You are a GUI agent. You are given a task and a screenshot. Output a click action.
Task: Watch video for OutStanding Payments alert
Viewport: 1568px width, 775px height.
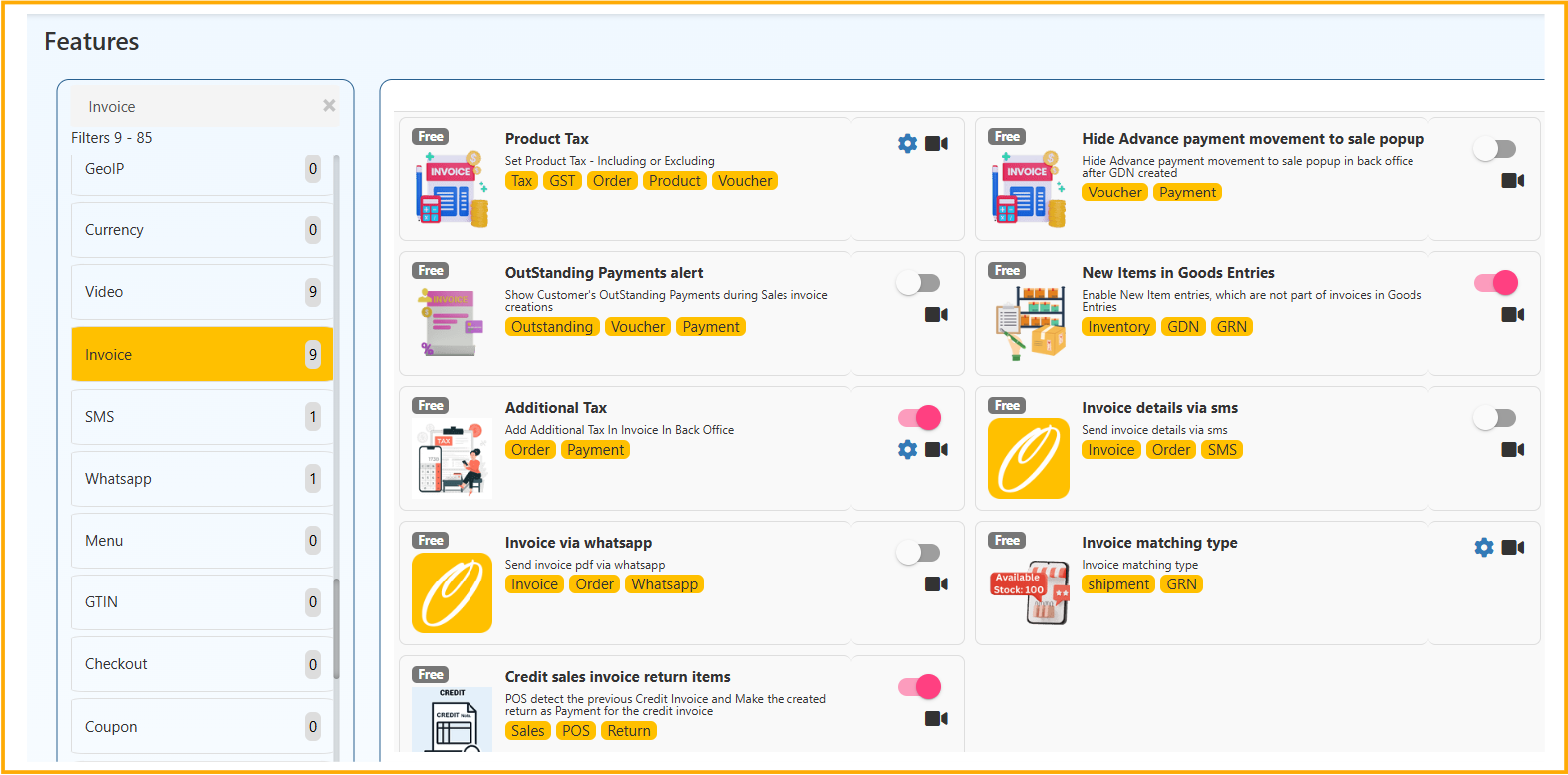point(936,315)
